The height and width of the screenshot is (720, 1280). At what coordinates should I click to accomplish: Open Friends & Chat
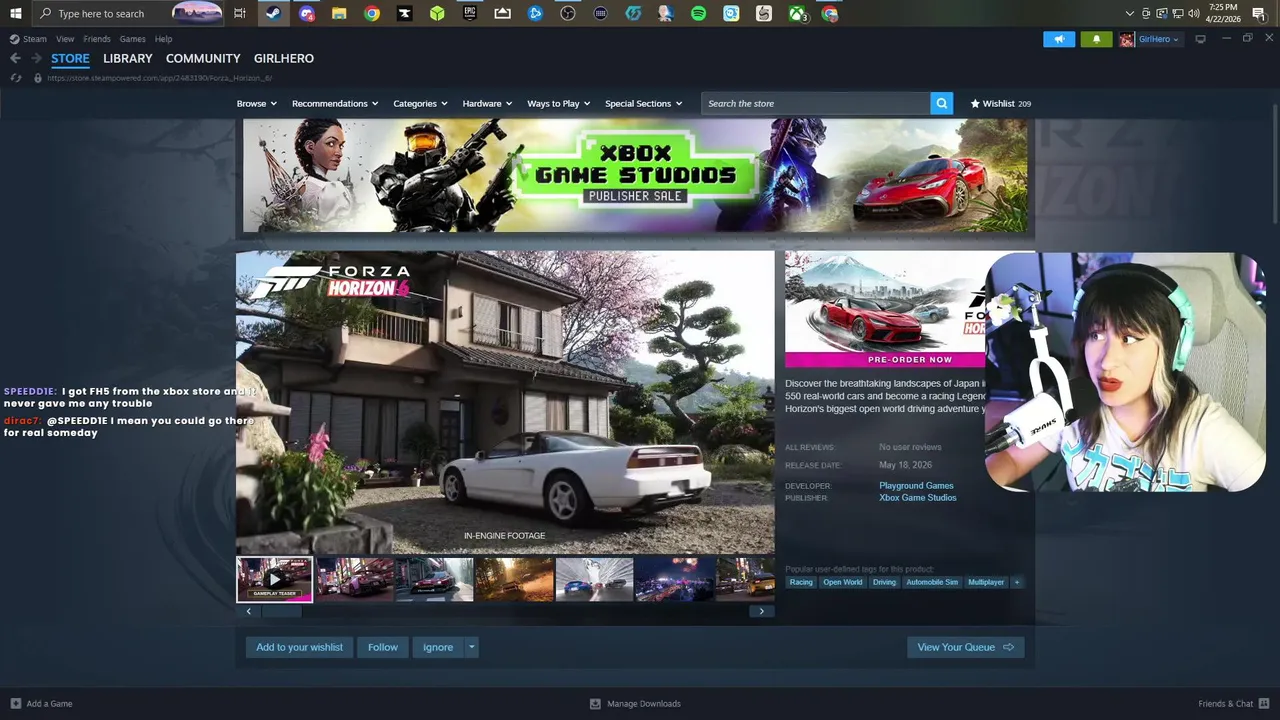coord(1233,704)
